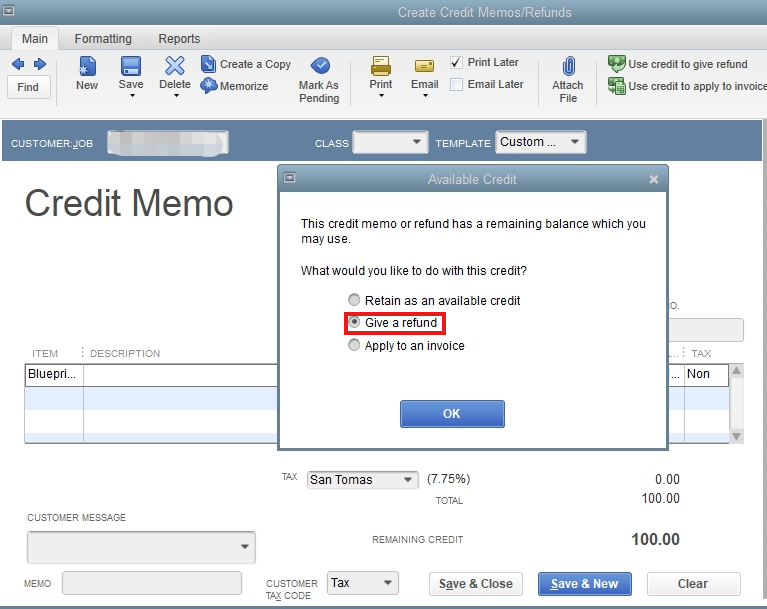Go to the next transaction with the right arrow
The height and width of the screenshot is (609, 767).
40,64
